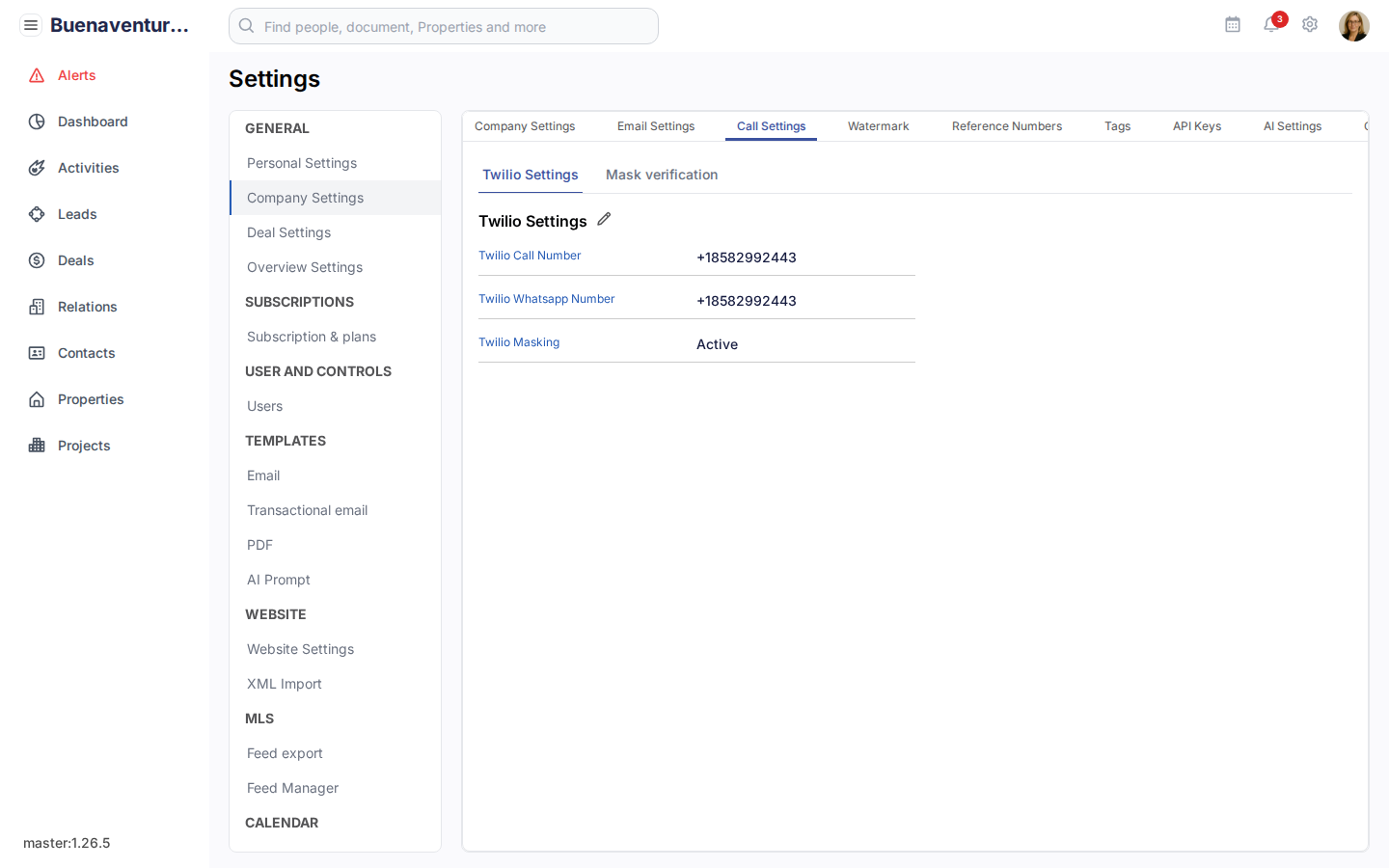Switch to Email Settings tab
This screenshot has width=1389, height=868.
click(656, 126)
